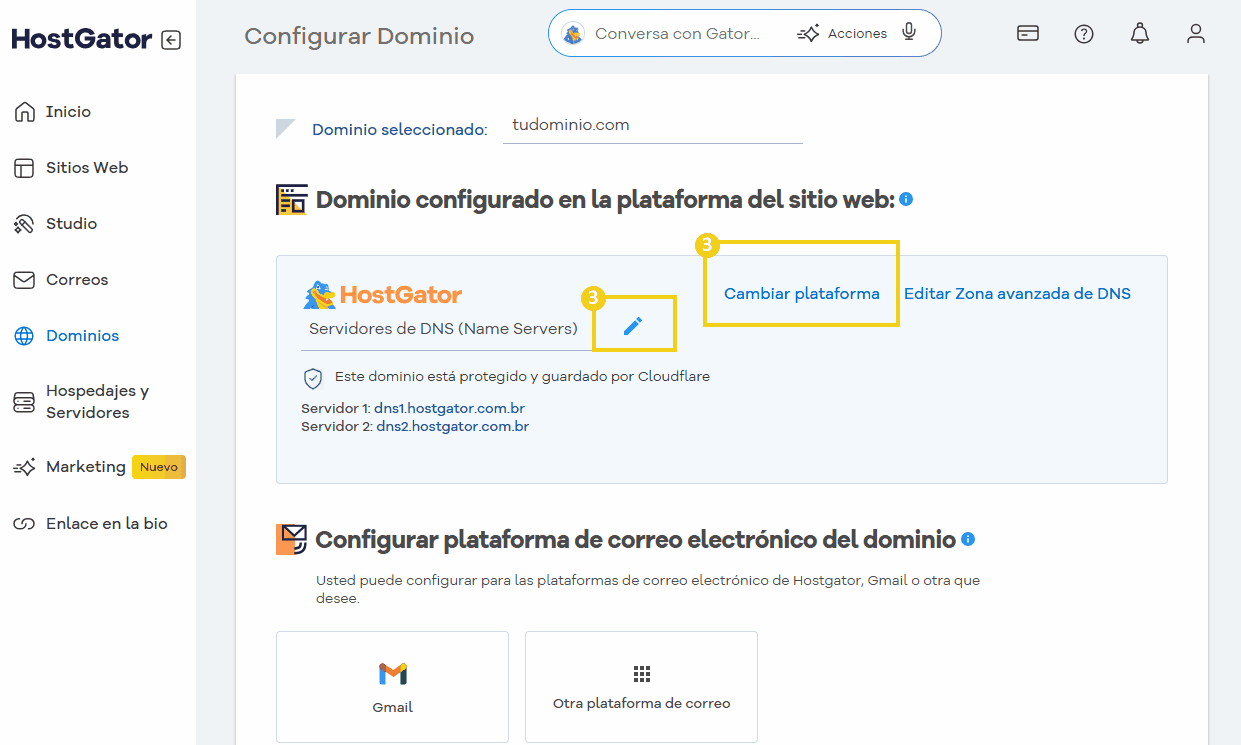Click info icon beside Configurar plataforma de correo
Viewport: 1241px width, 745px height.
coord(967,539)
